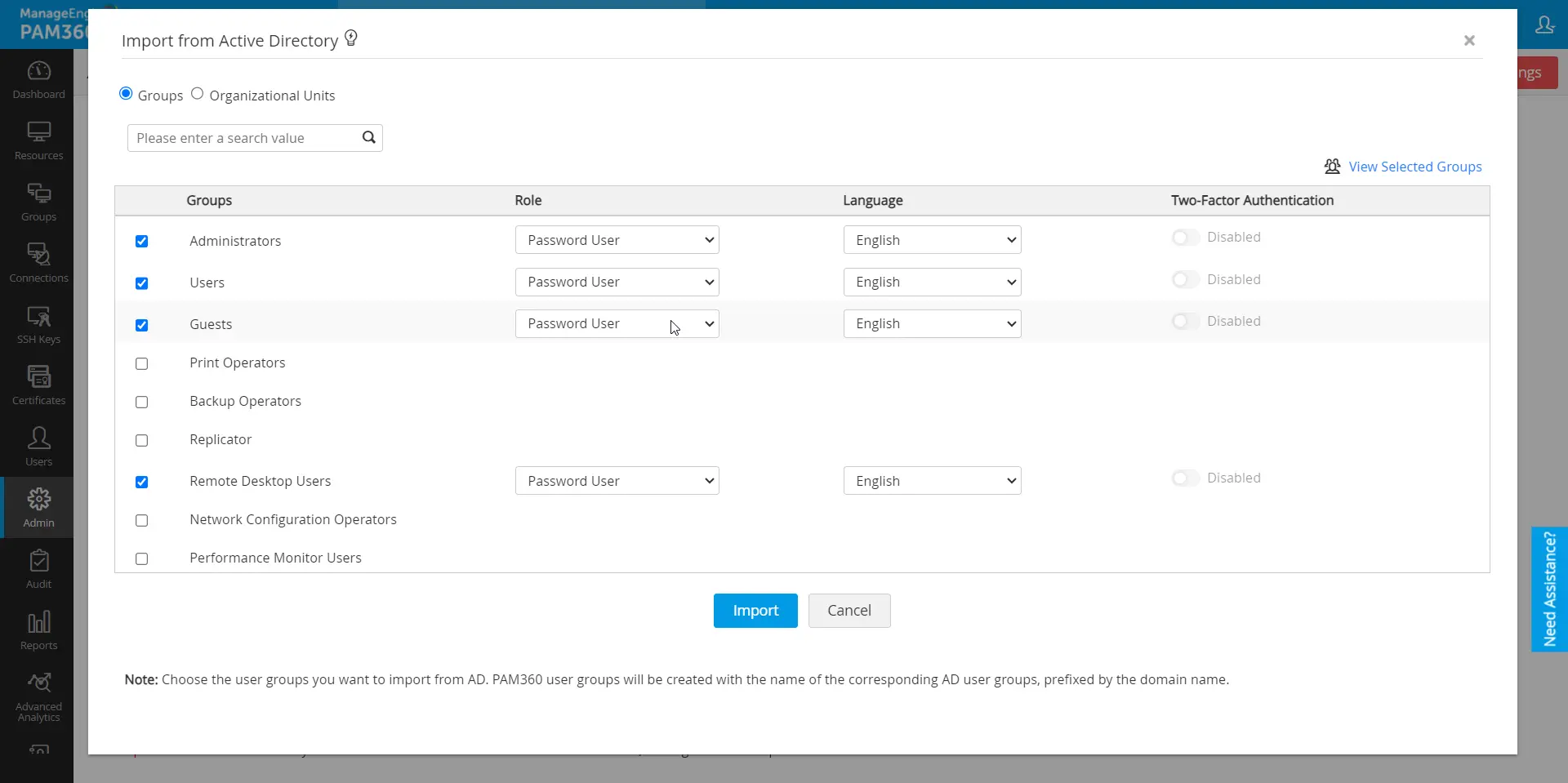Switch to the Admin section

[38, 506]
